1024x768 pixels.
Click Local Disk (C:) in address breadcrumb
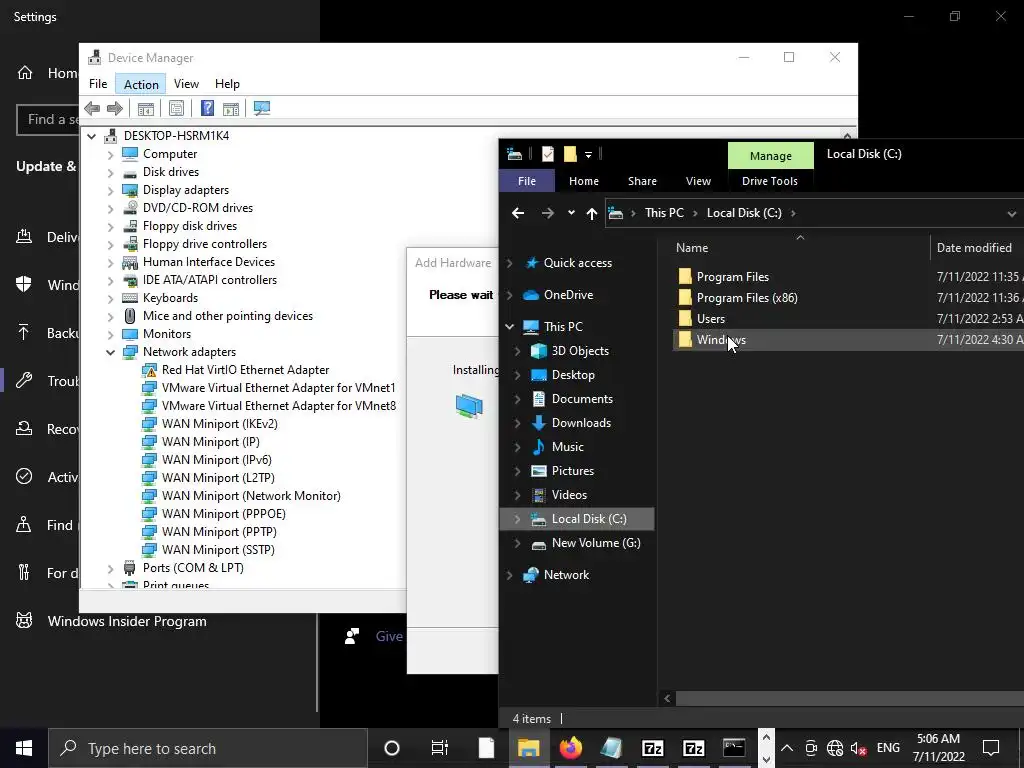tap(744, 213)
